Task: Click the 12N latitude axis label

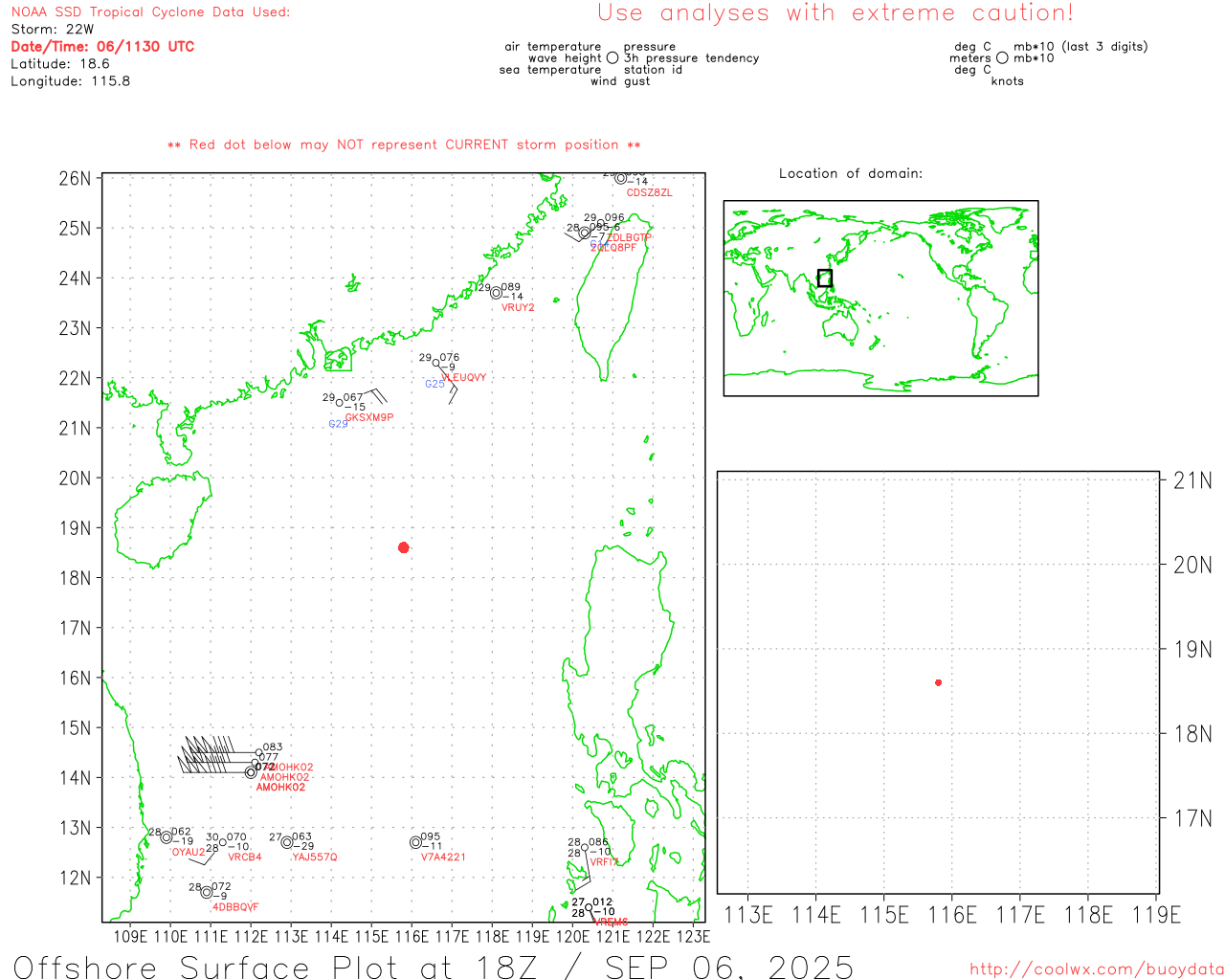Action: pos(75,878)
